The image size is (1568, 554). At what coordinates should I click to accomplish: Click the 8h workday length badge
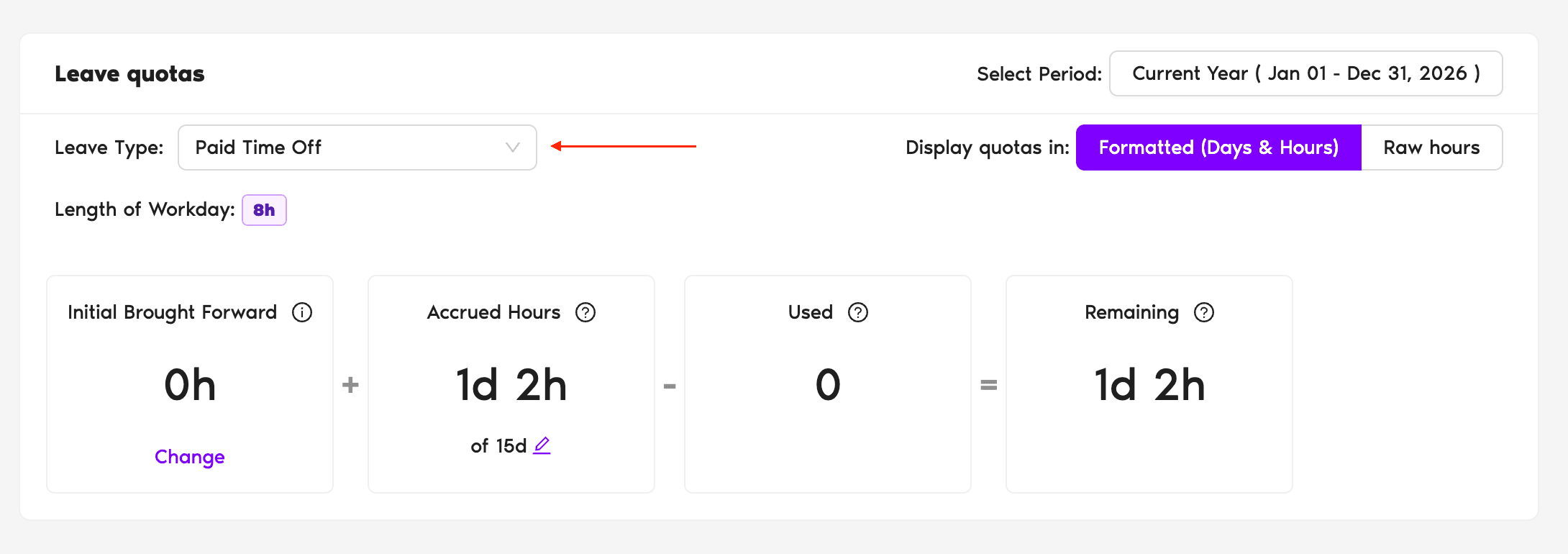click(x=264, y=210)
